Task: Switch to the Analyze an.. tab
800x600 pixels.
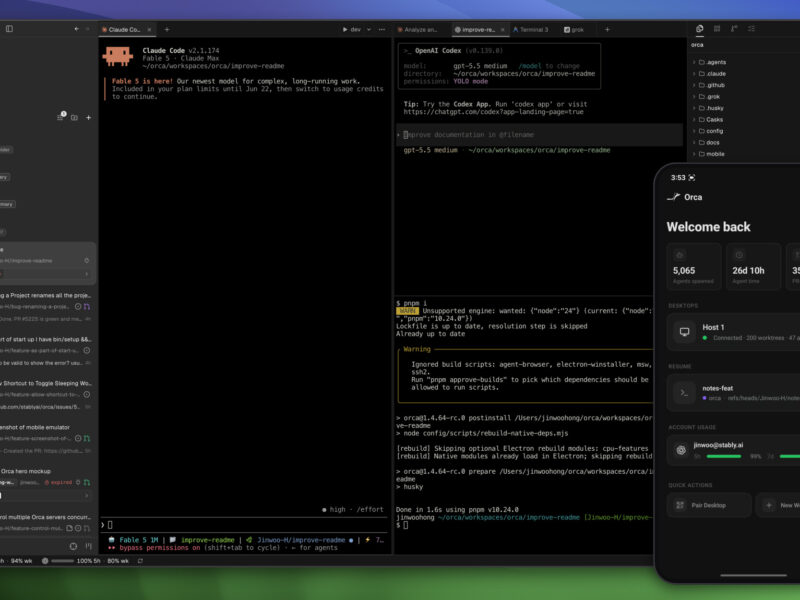Action: click(x=421, y=30)
